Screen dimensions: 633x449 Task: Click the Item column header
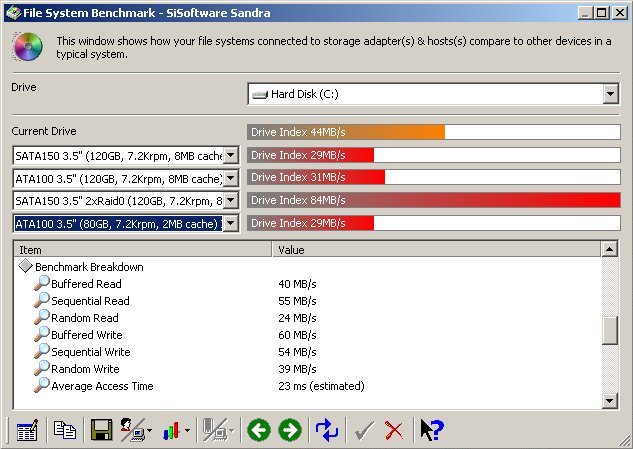point(142,250)
